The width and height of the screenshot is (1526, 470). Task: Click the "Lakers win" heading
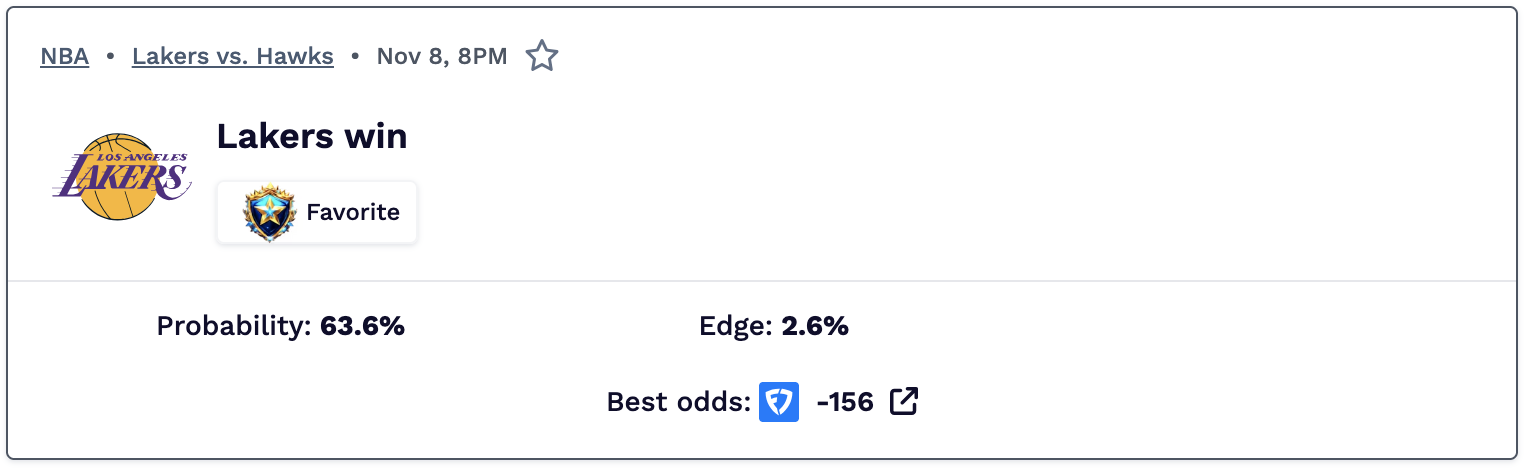click(312, 136)
